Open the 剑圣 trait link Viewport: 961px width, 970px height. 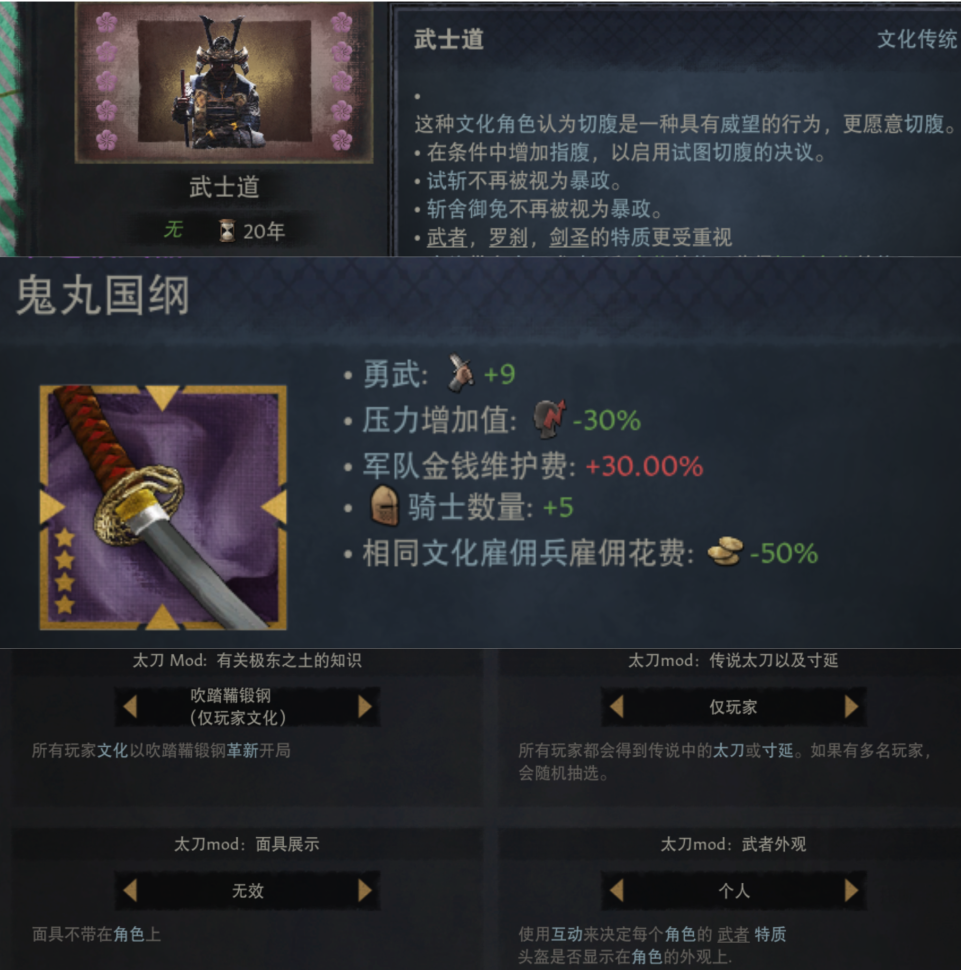[569, 237]
